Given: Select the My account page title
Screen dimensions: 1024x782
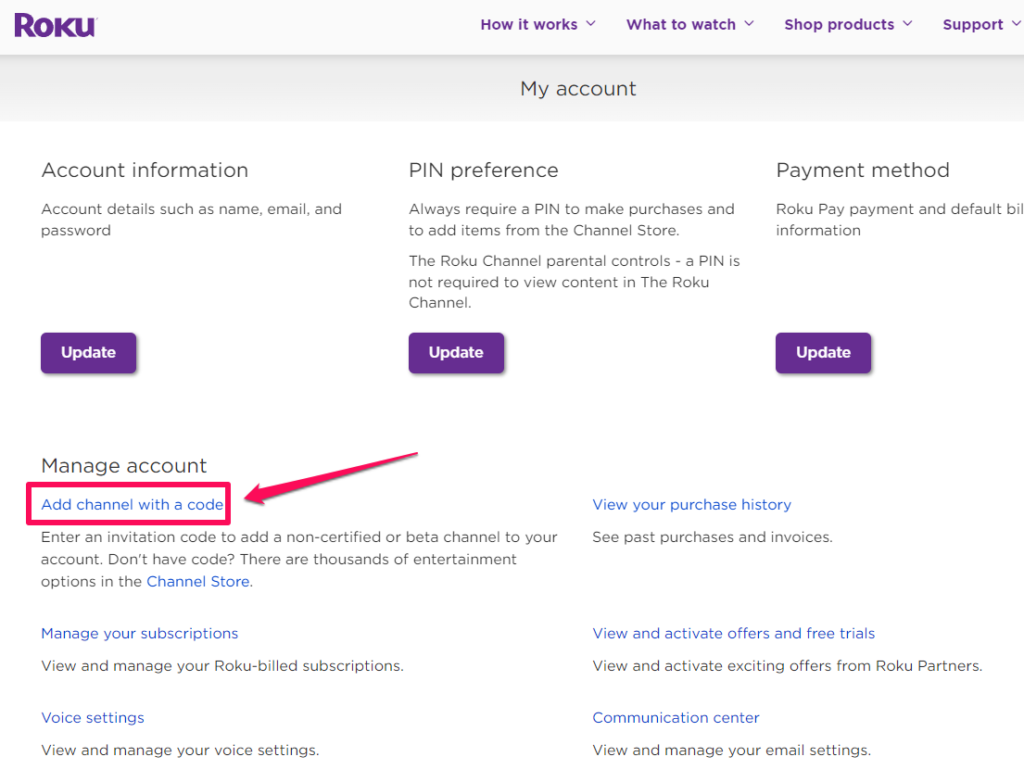Looking at the screenshot, I should pos(578,88).
